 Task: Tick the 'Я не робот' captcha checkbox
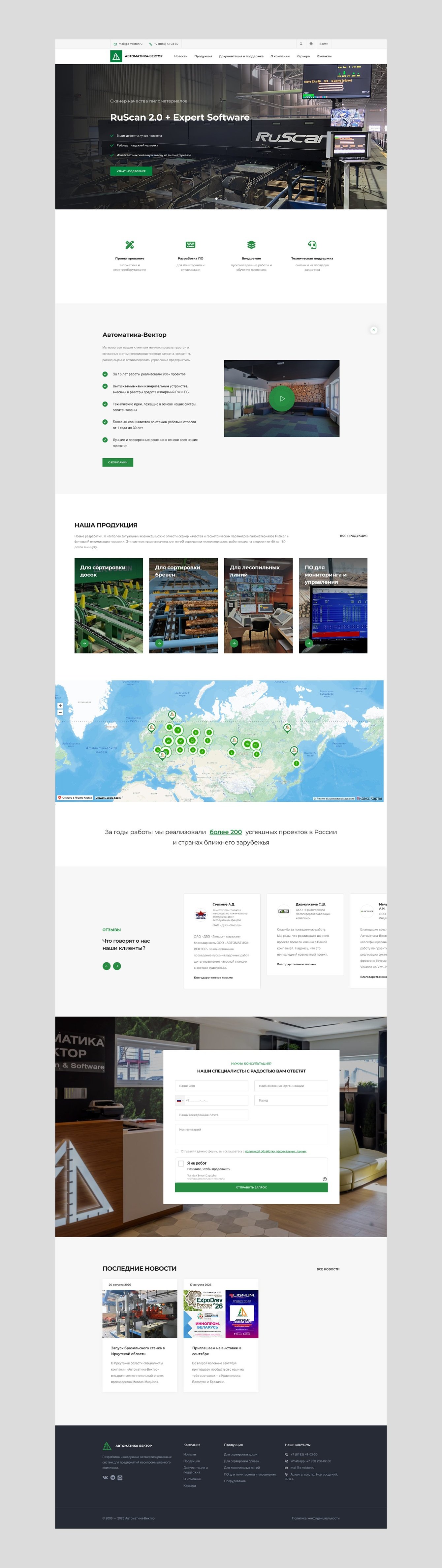(181, 1163)
